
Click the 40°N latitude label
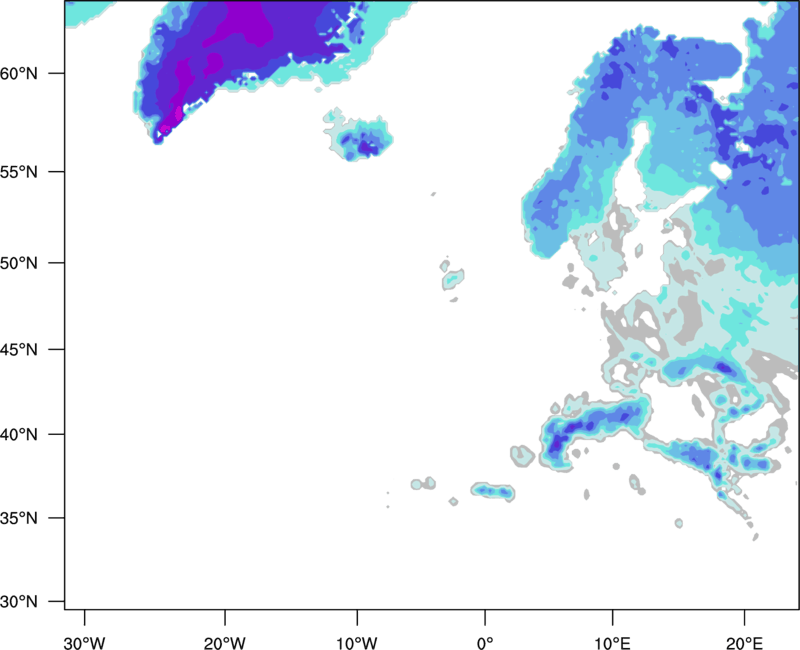point(19,434)
